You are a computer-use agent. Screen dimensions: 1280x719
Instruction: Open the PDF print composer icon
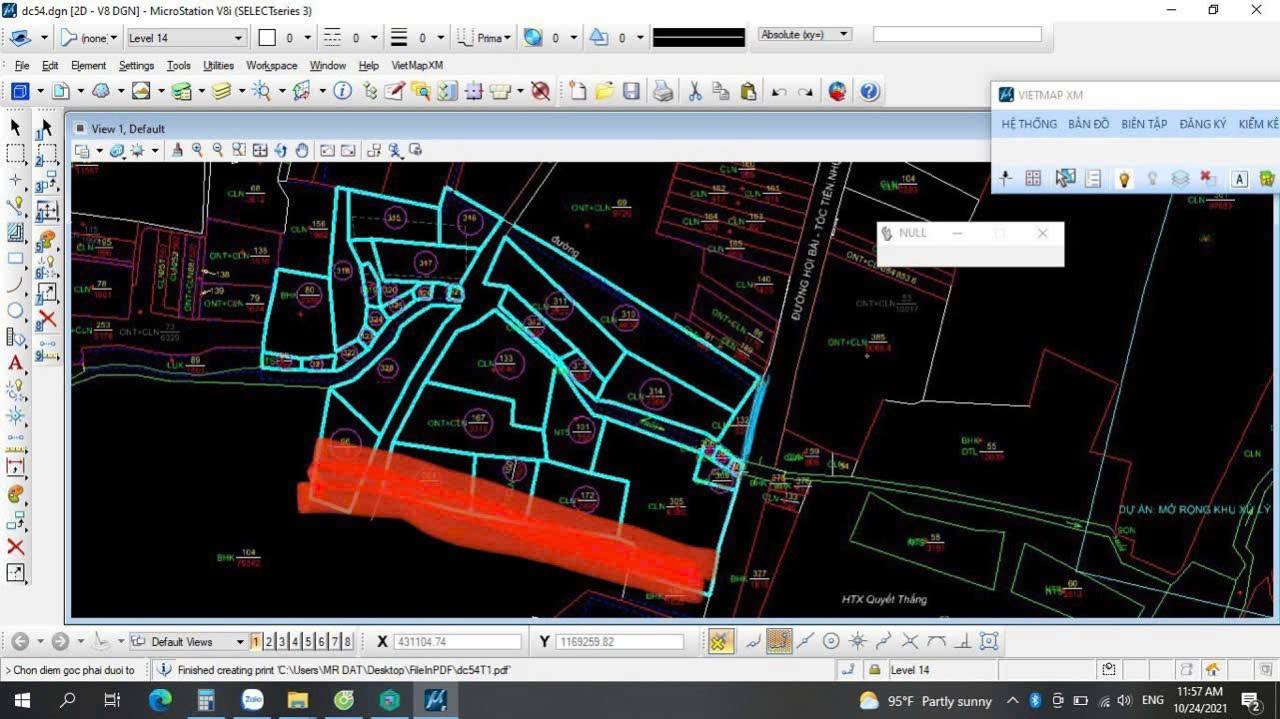pyautogui.click(x=661, y=91)
